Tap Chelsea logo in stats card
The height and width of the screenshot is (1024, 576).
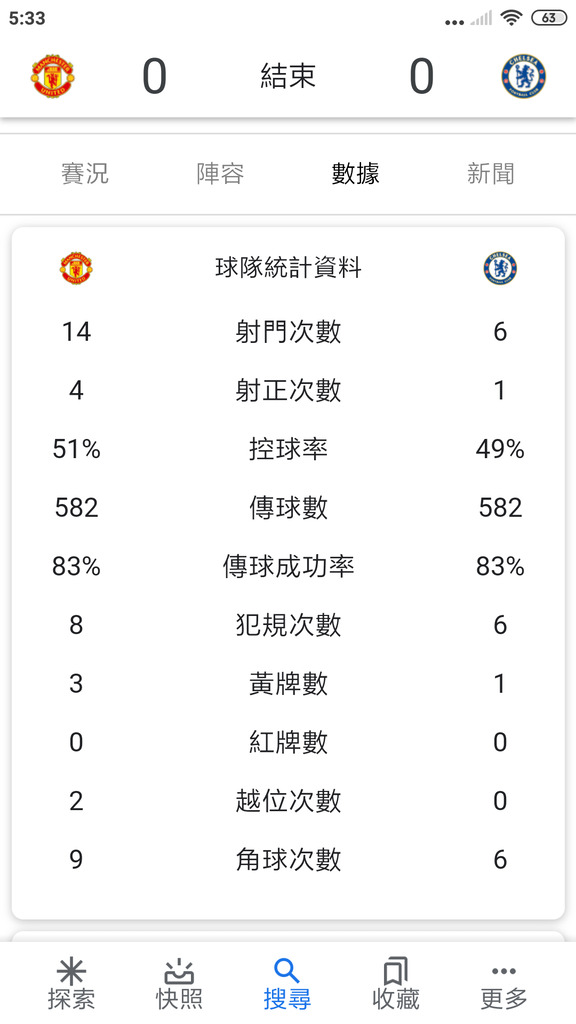click(500, 268)
